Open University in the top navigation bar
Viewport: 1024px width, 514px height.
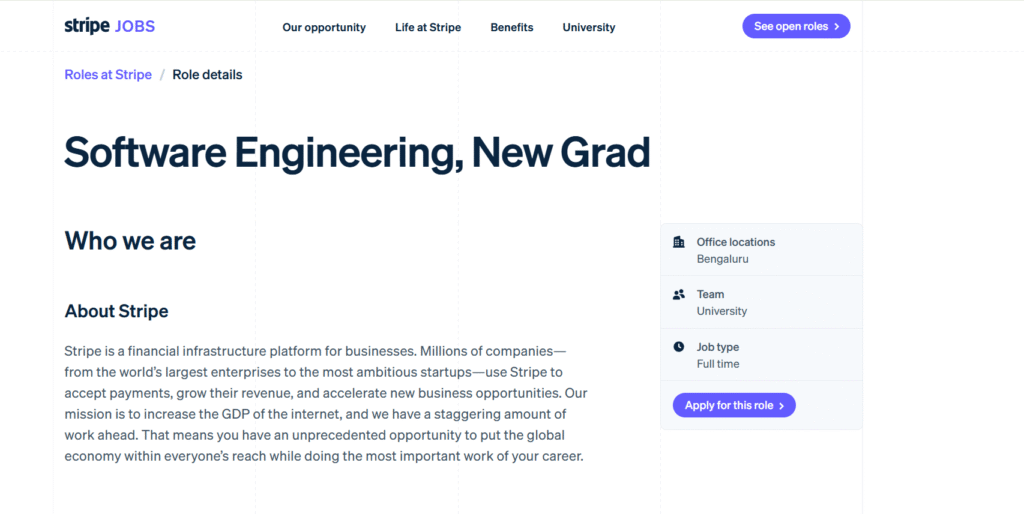(x=589, y=27)
